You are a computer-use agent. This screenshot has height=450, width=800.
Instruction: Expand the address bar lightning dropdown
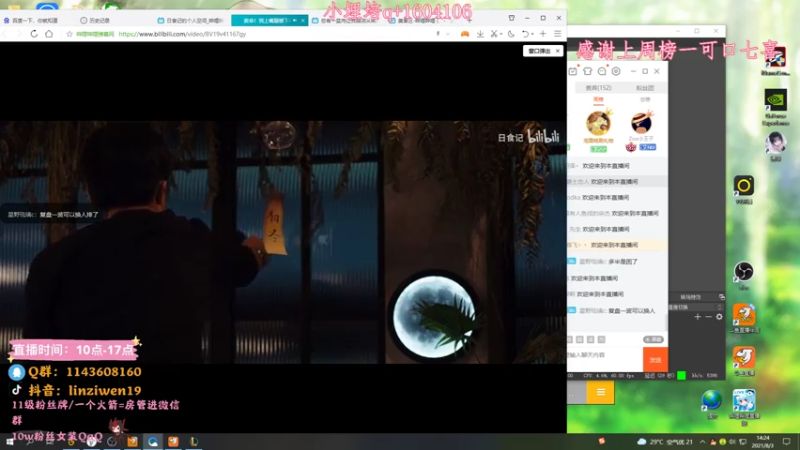pyautogui.click(x=447, y=34)
